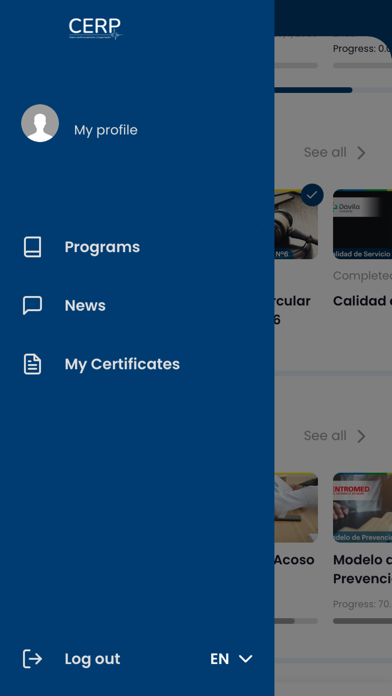
Task: Open the News menu item
Action: coord(85,305)
